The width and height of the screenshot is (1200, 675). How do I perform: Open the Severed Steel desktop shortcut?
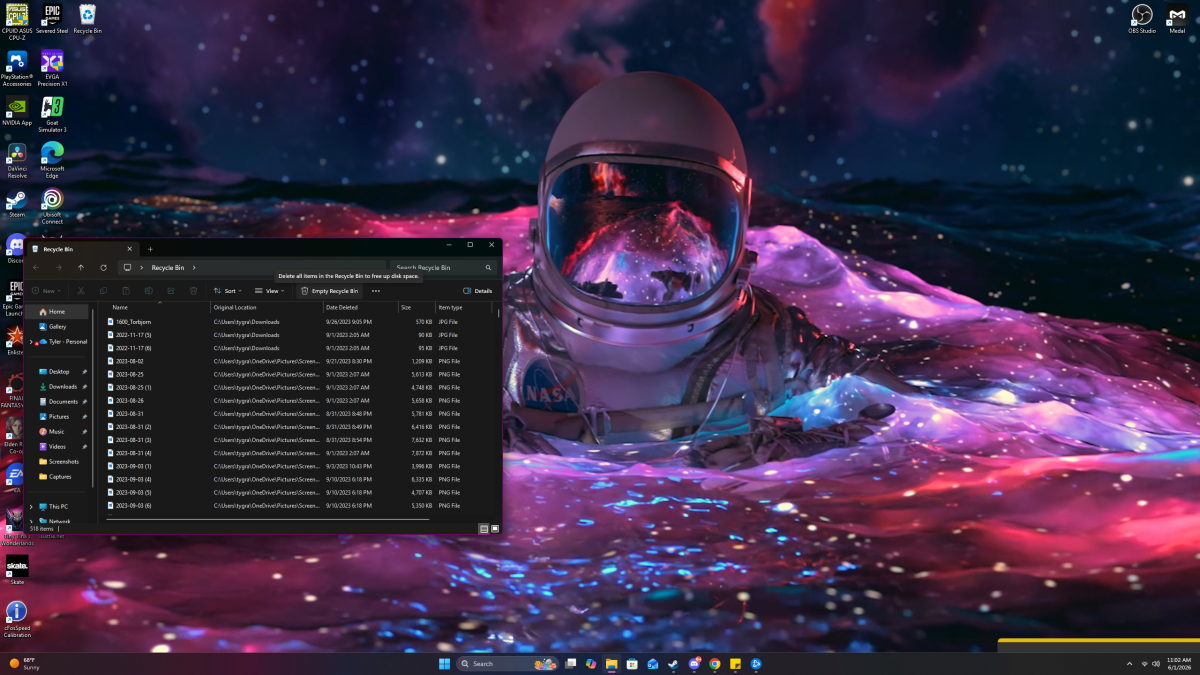tap(52, 20)
